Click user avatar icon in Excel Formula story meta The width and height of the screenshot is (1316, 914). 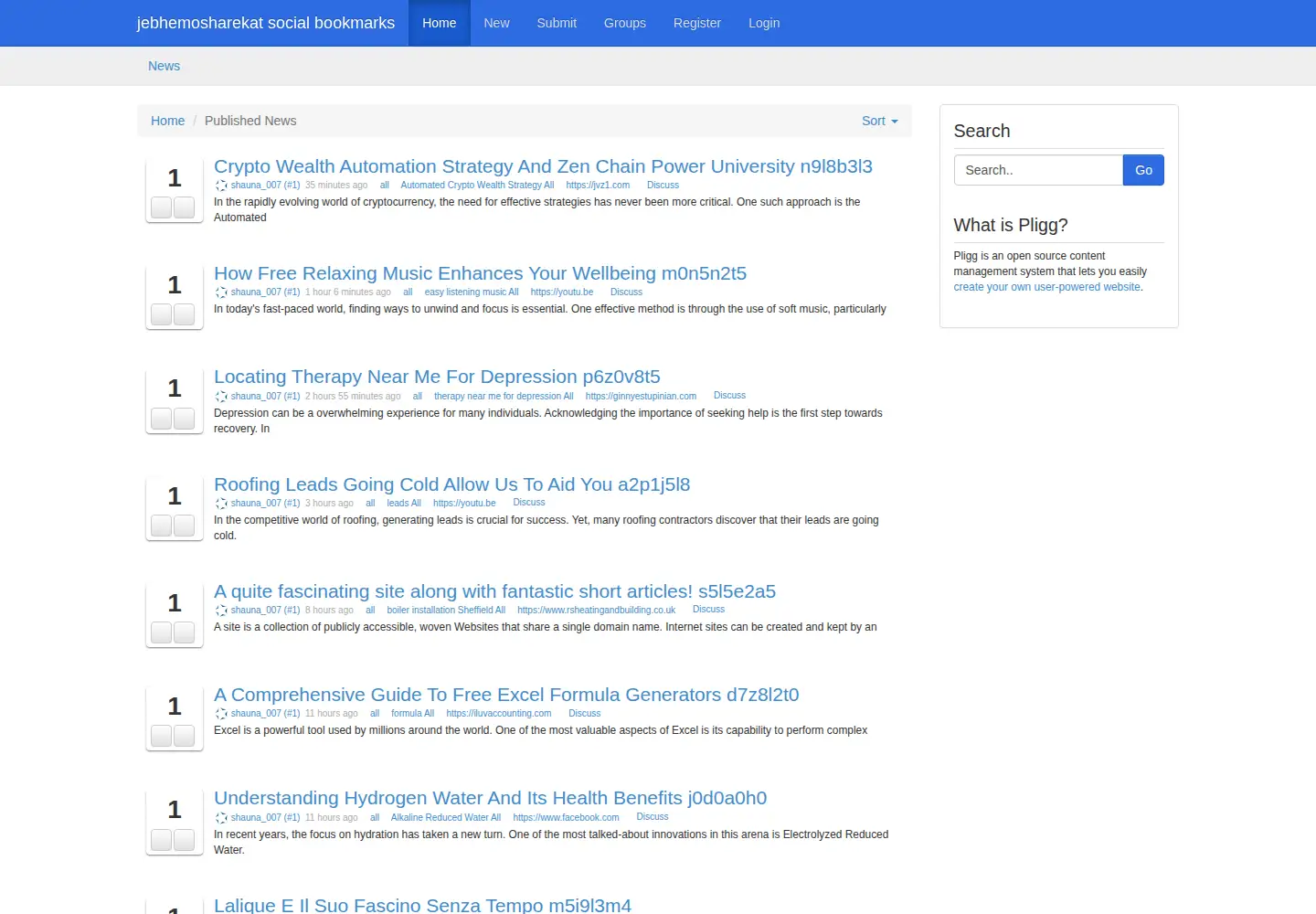click(221, 714)
